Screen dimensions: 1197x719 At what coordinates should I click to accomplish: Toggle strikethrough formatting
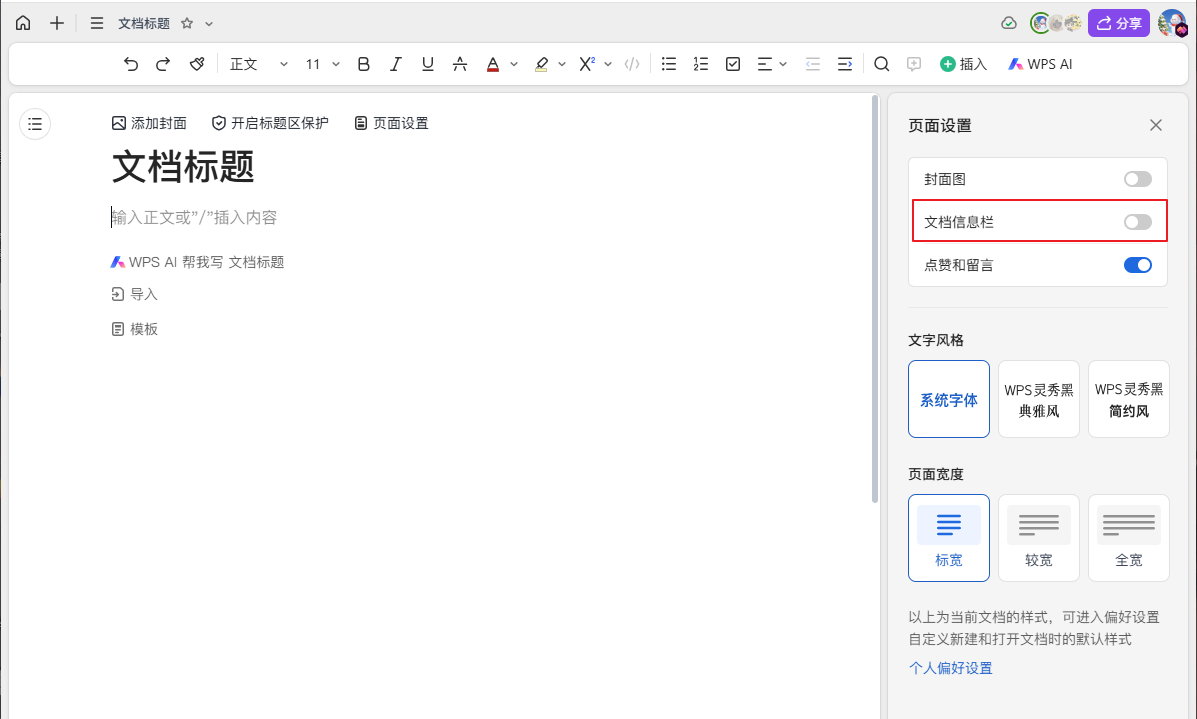(460, 64)
